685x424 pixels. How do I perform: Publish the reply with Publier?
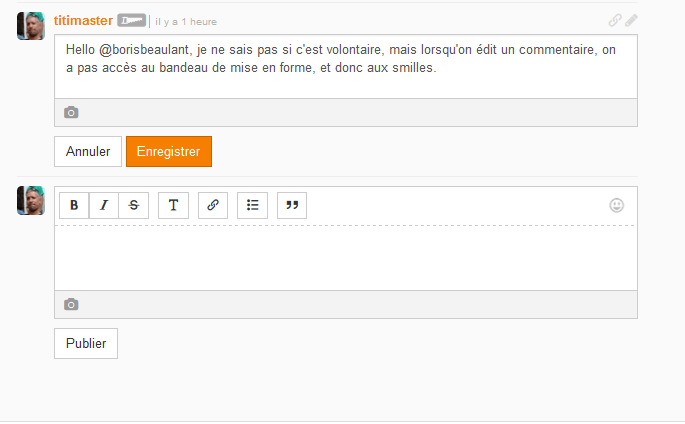(86, 344)
